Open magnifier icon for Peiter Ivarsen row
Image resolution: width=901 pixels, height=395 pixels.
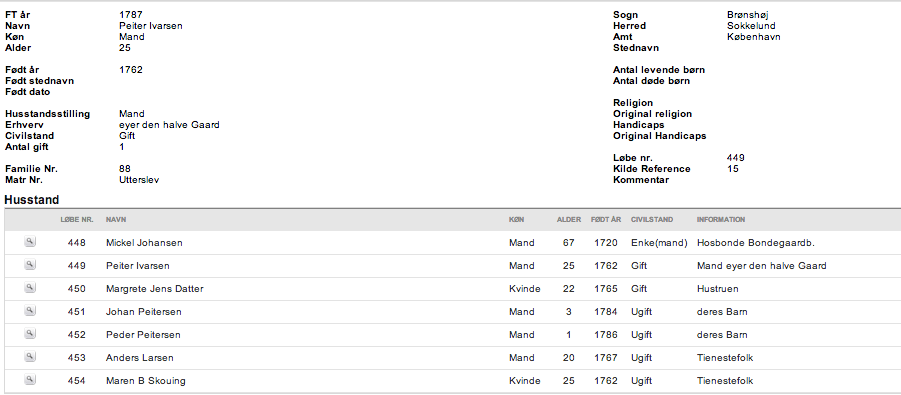30,265
